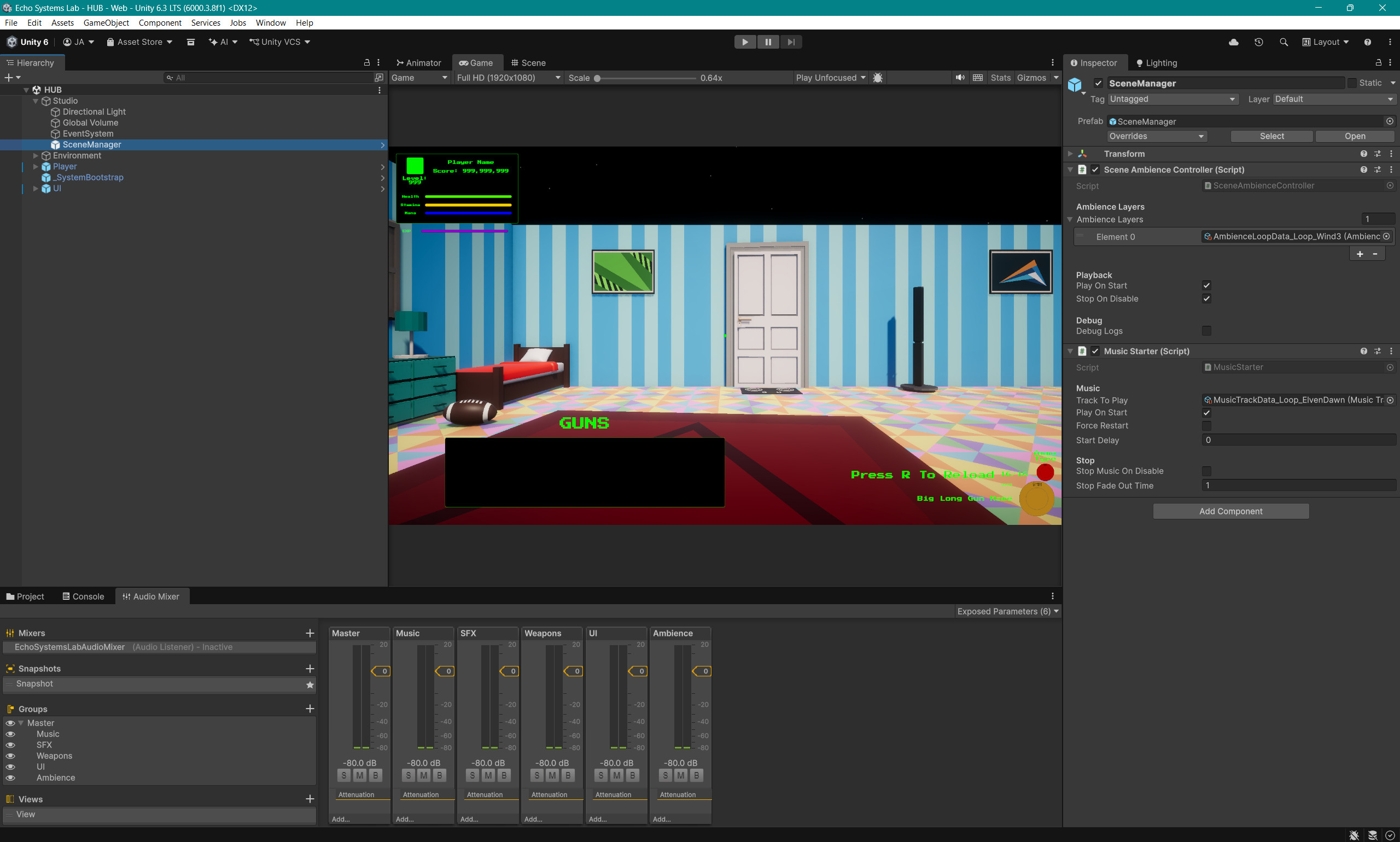The height and width of the screenshot is (842, 1400).
Task: Expand the Player prefab in Hierarchy
Action: point(35,166)
